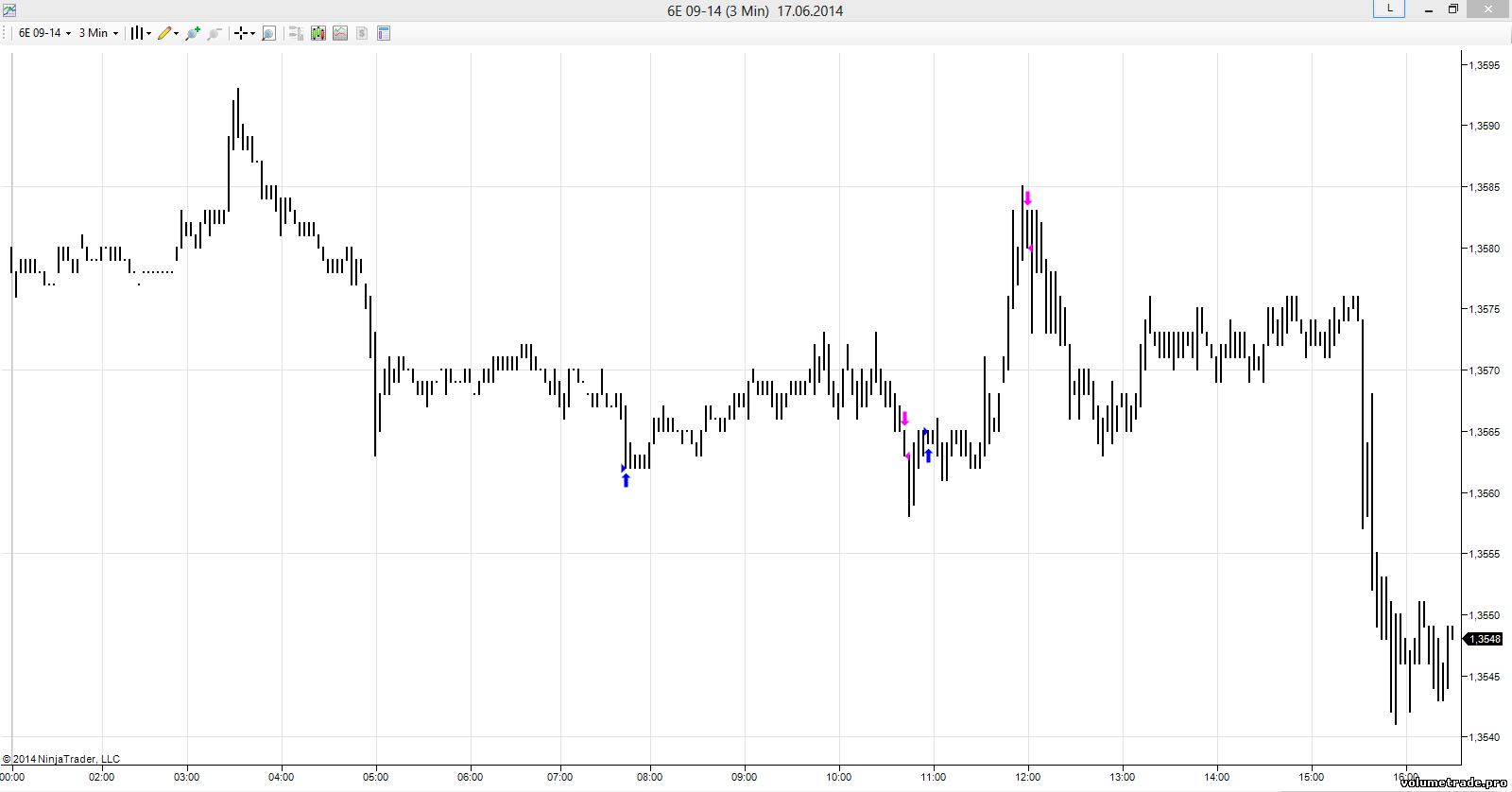The height and width of the screenshot is (792, 1512).
Task: Click the zoom frame magnifier icon
Action: pos(268,33)
